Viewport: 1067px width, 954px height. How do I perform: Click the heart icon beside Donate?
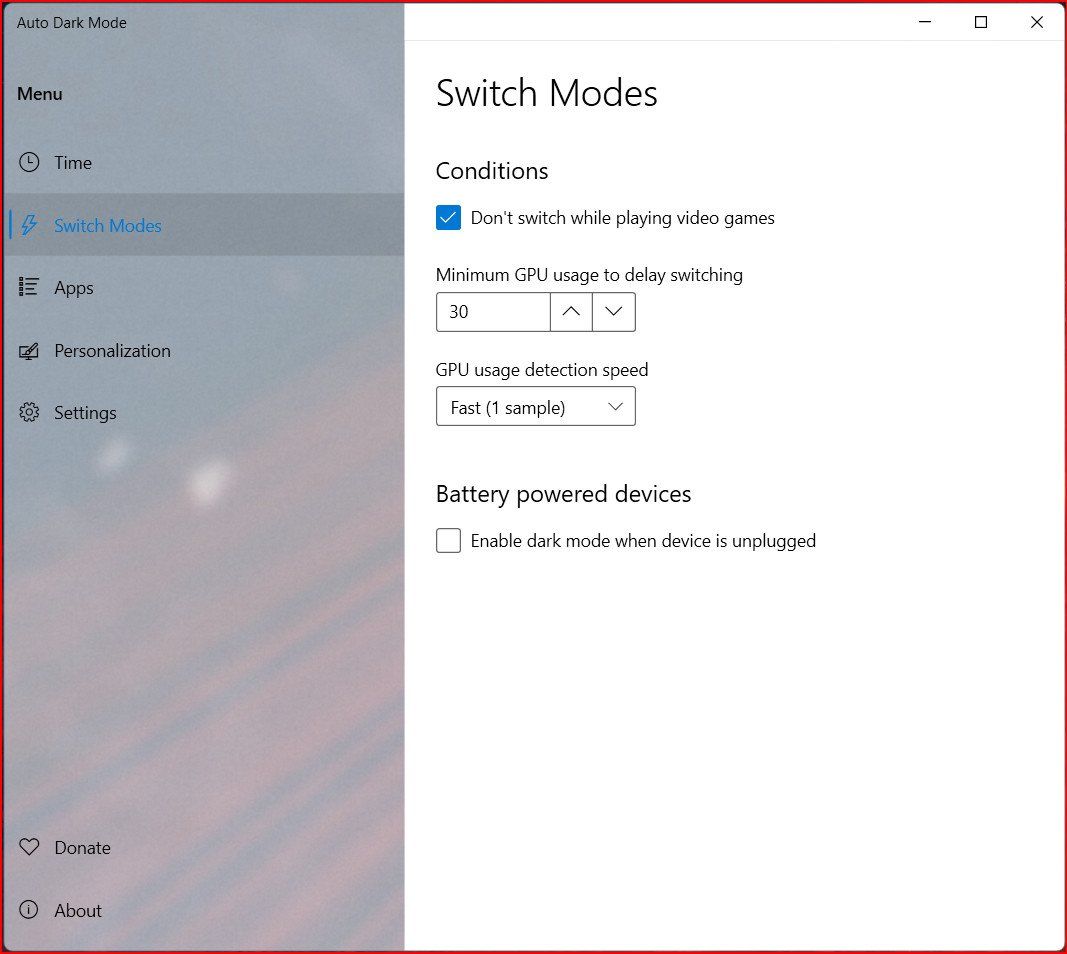[29, 847]
